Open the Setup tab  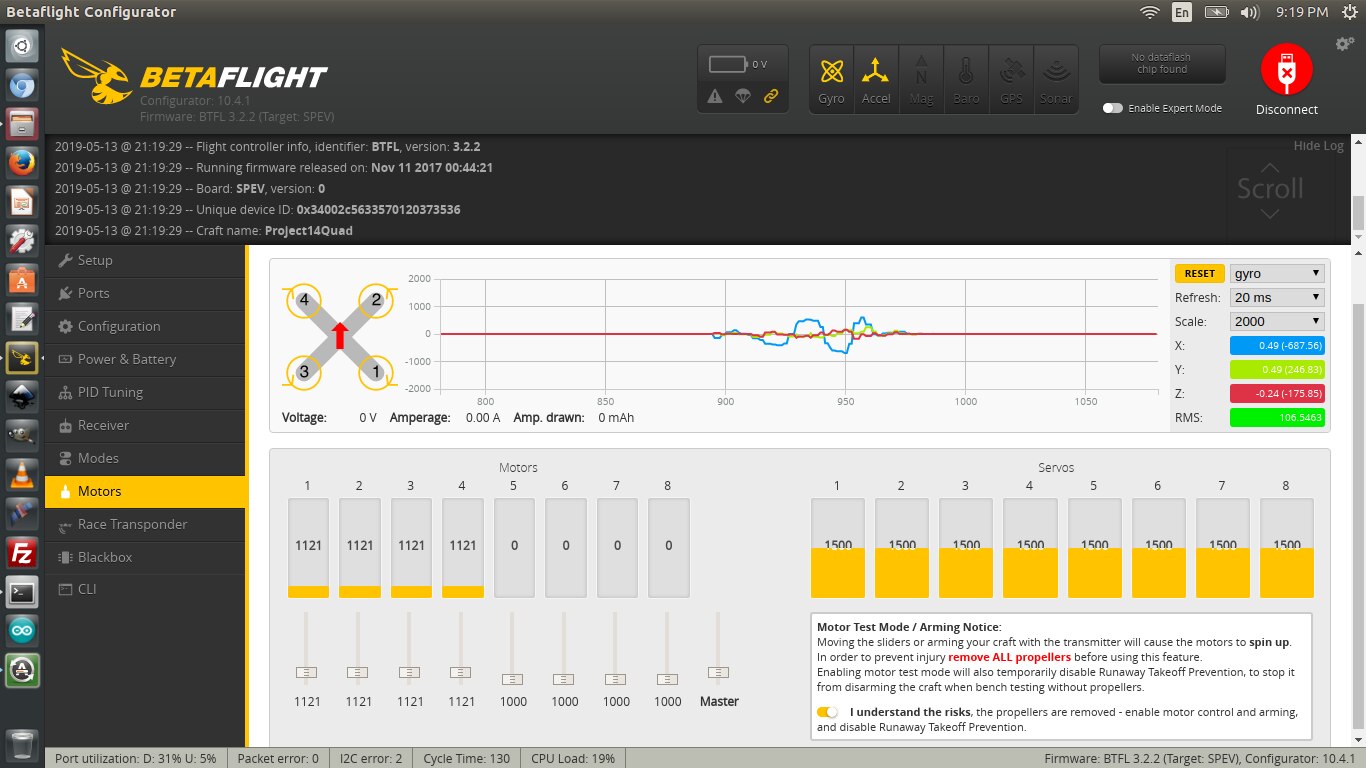(146, 260)
